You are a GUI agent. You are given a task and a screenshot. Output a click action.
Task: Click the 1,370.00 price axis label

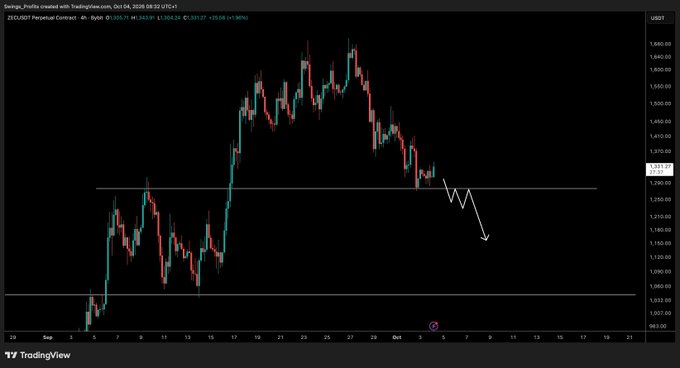coord(660,151)
